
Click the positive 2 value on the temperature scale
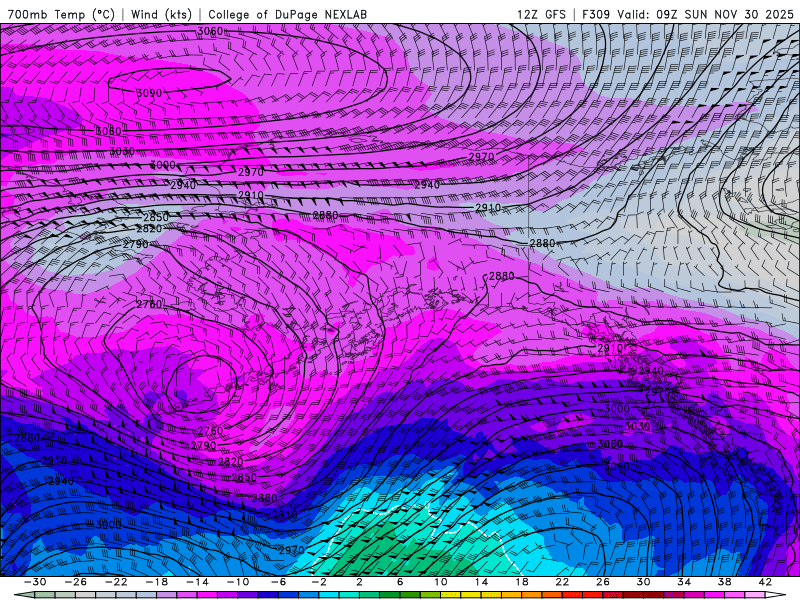click(x=359, y=582)
